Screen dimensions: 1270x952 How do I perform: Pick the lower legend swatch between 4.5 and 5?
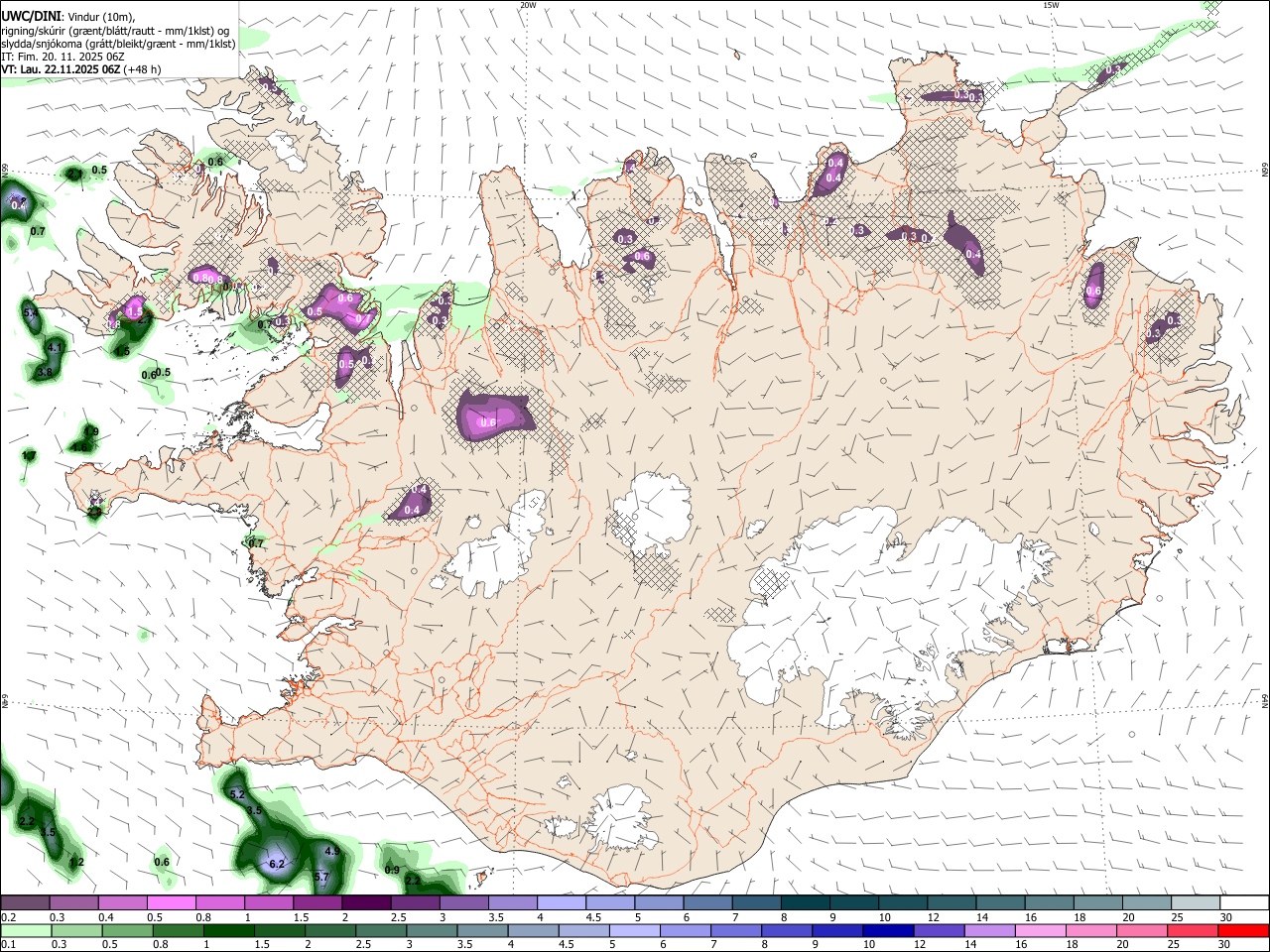pos(582,930)
